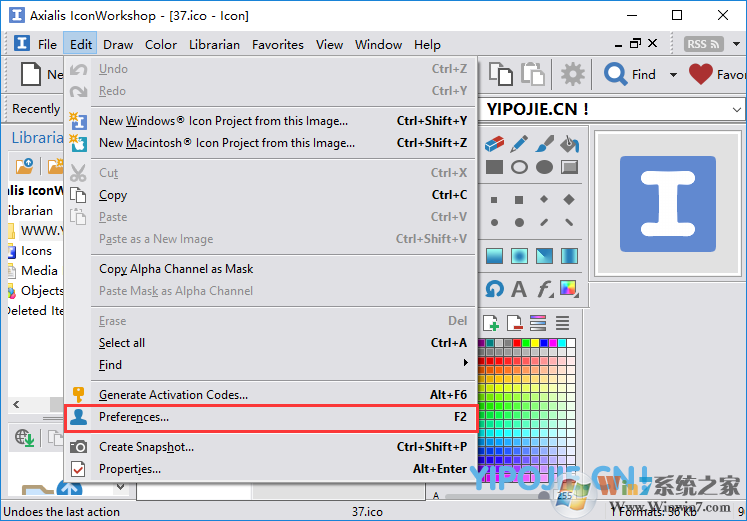Open the View menu
Image resolution: width=747 pixels, height=521 pixels.
coord(329,44)
